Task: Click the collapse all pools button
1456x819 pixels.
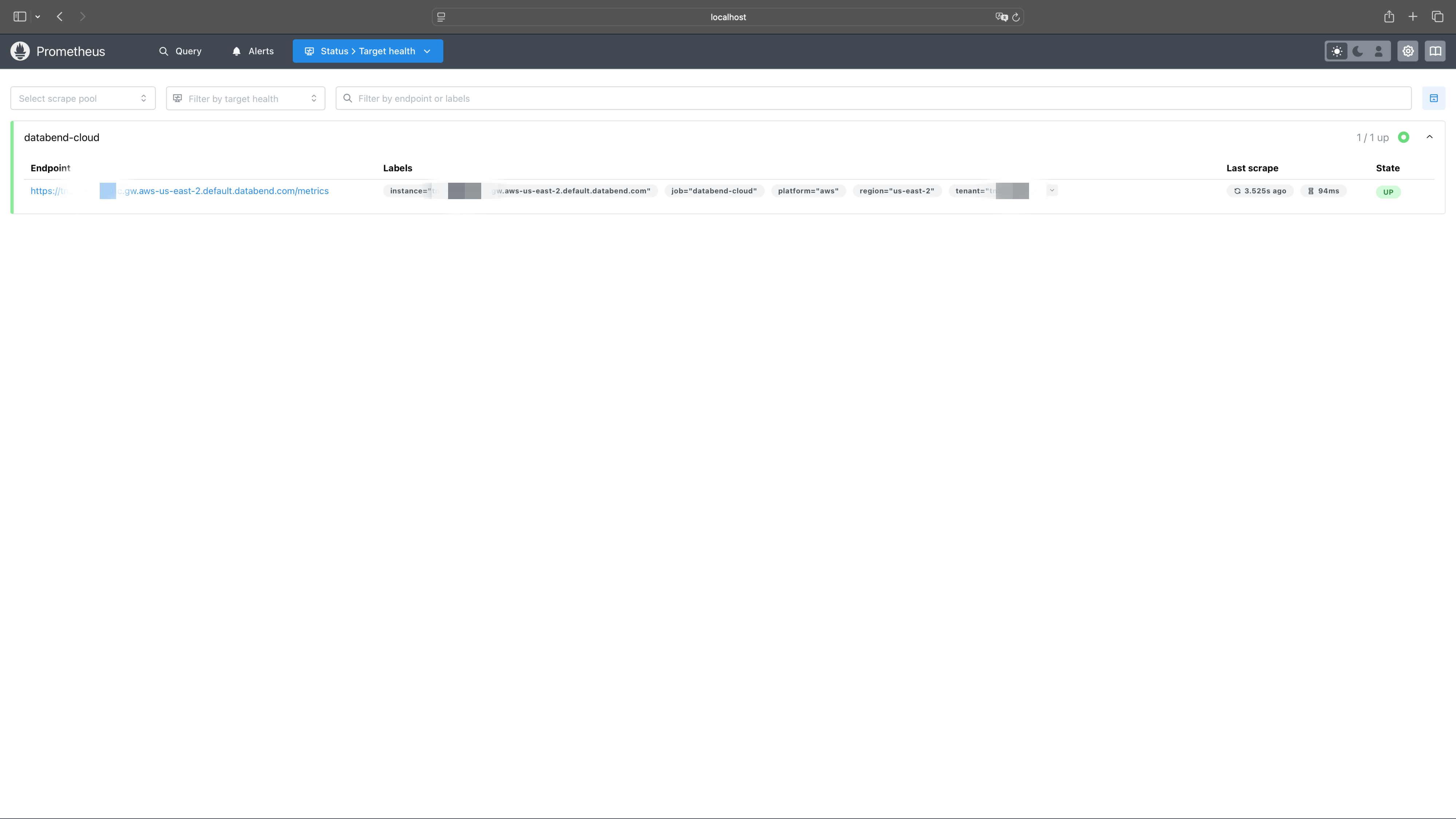Action: [1434, 98]
